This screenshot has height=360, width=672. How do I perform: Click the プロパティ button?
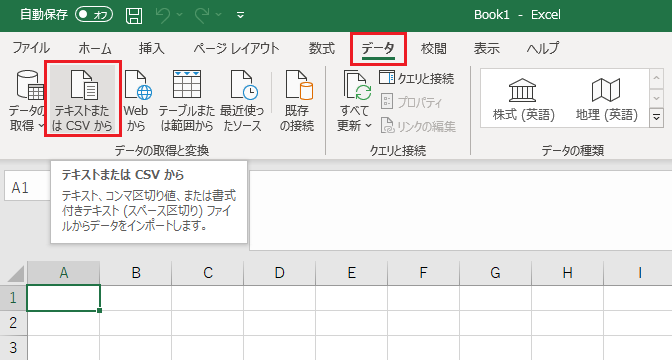(x=411, y=102)
